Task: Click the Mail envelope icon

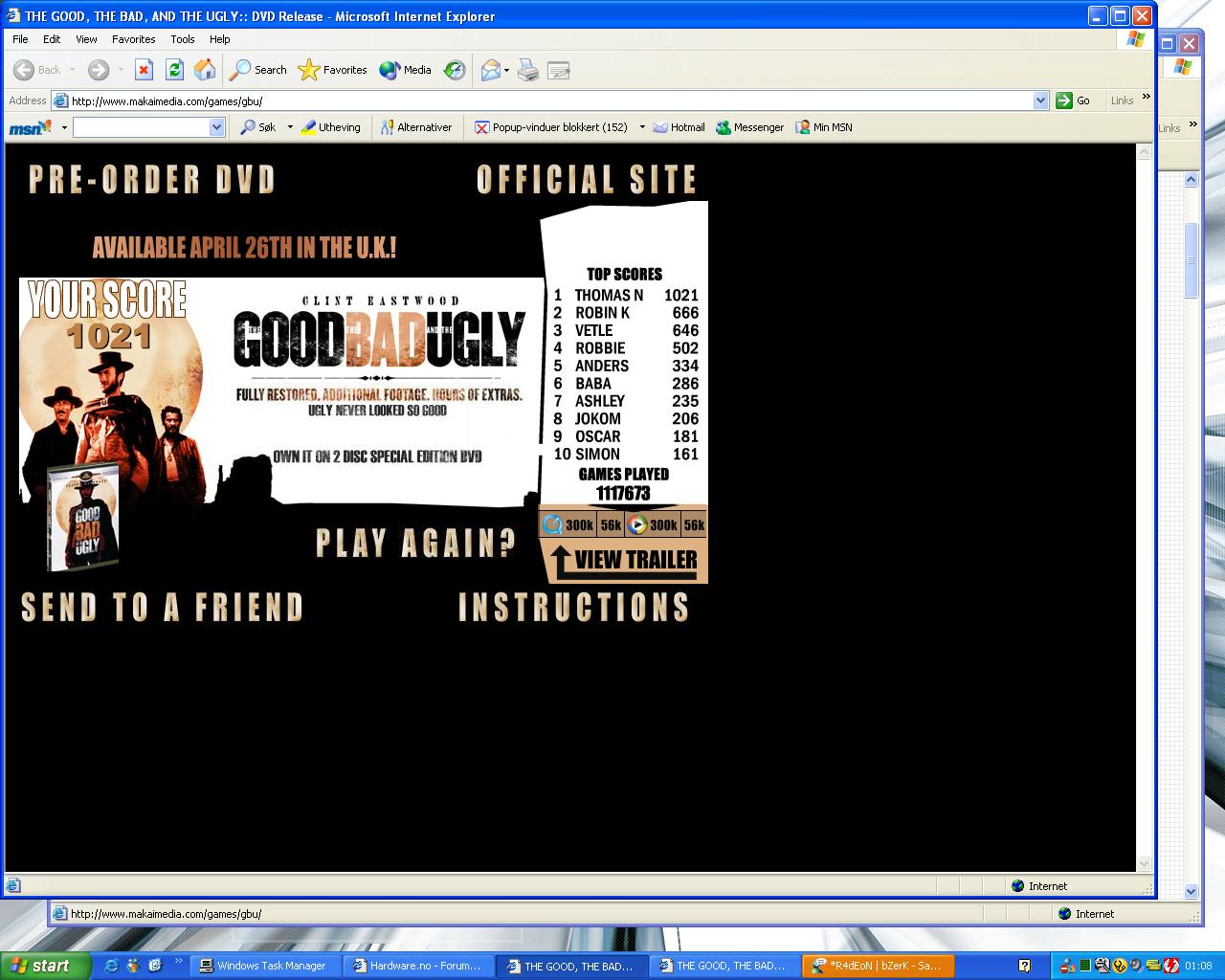Action: (490, 70)
